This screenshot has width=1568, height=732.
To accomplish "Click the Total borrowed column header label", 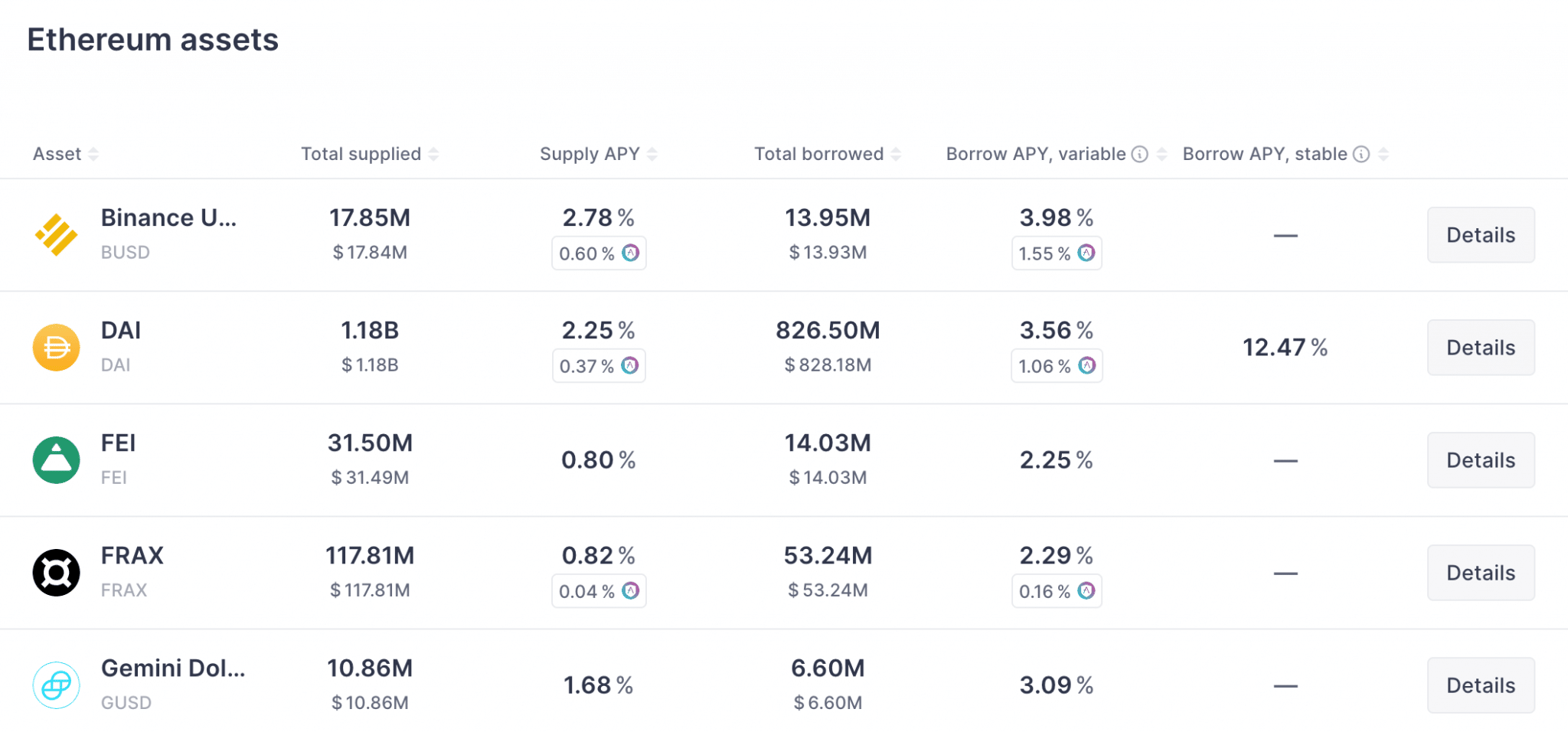I will (819, 155).
